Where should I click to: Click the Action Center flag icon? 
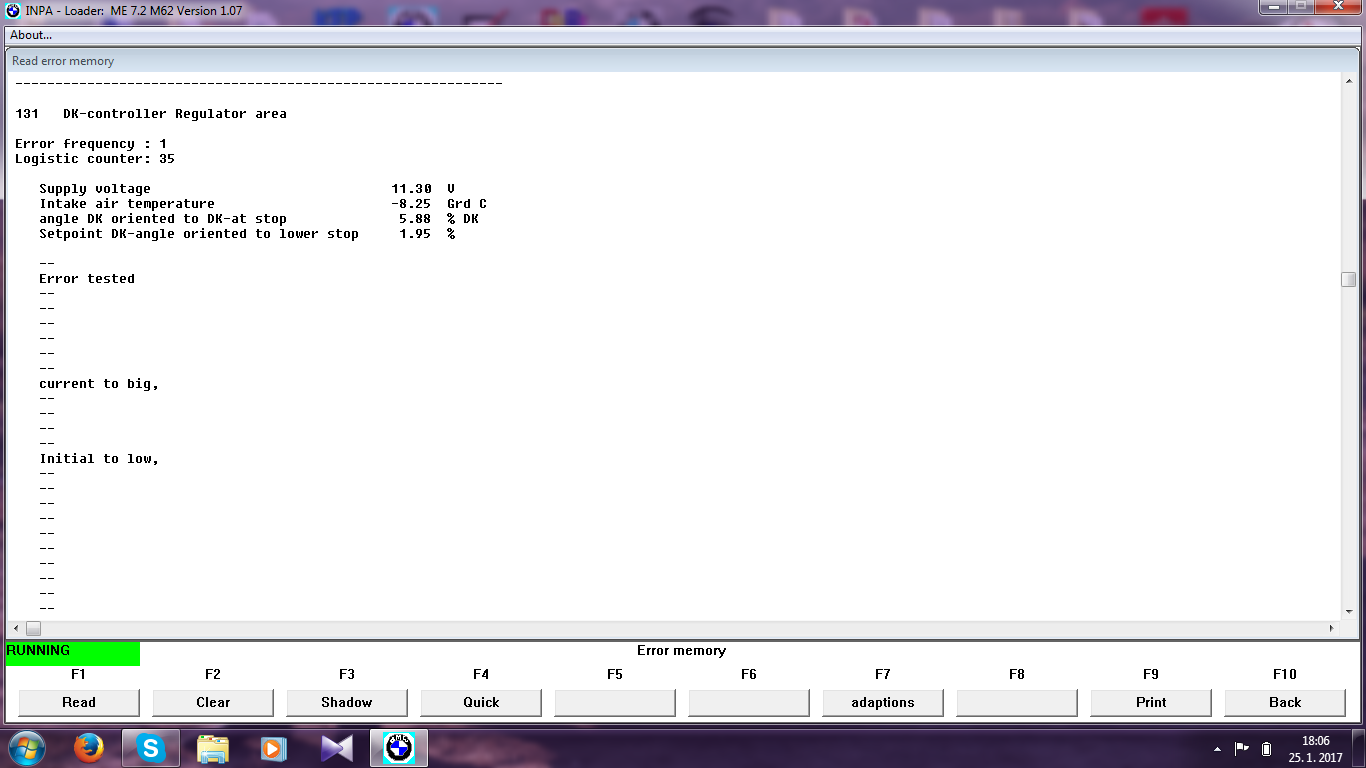tap(1242, 749)
